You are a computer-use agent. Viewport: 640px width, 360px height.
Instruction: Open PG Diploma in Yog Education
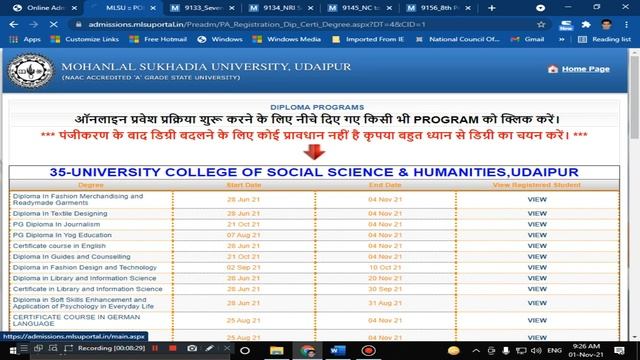point(62,235)
